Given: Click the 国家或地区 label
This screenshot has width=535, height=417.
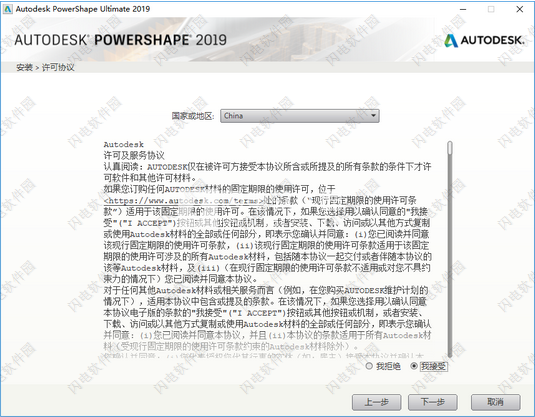Looking at the screenshot, I should [193, 116].
